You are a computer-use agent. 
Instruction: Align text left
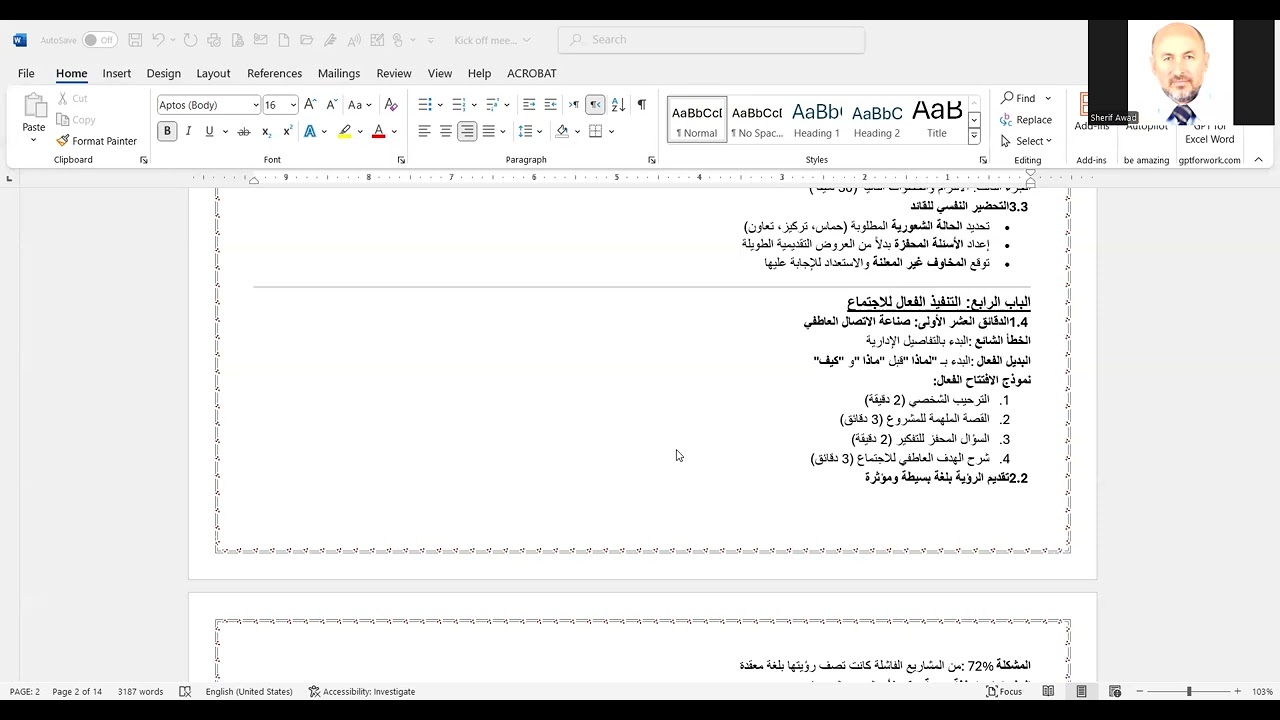[x=424, y=131]
